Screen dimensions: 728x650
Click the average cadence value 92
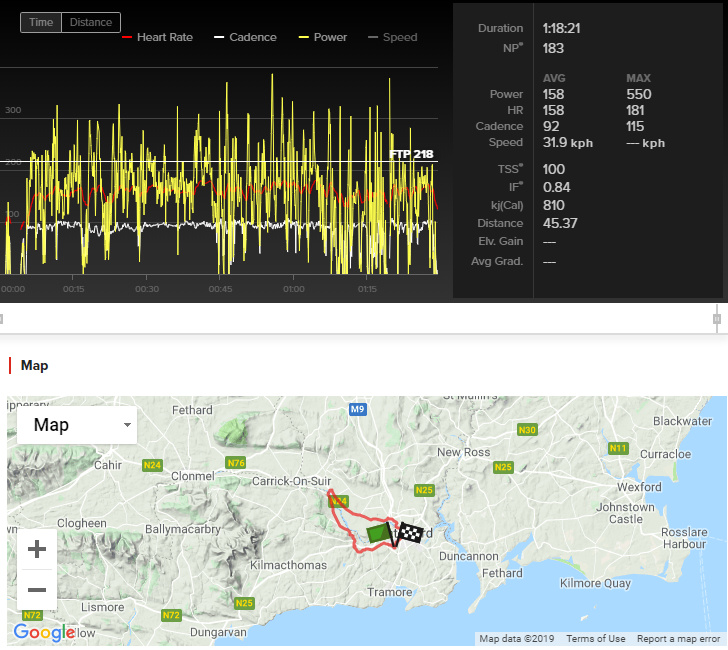point(551,126)
